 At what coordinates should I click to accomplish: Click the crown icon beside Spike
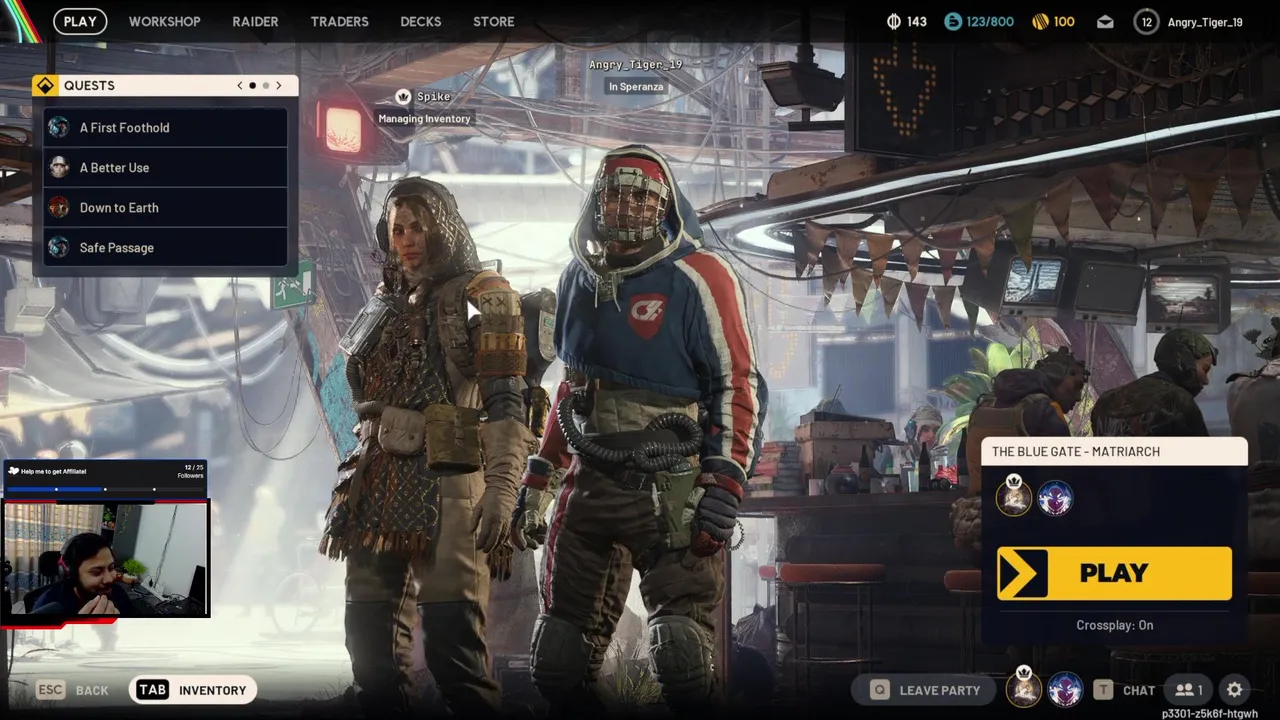pyautogui.click(x=403, y=96)
